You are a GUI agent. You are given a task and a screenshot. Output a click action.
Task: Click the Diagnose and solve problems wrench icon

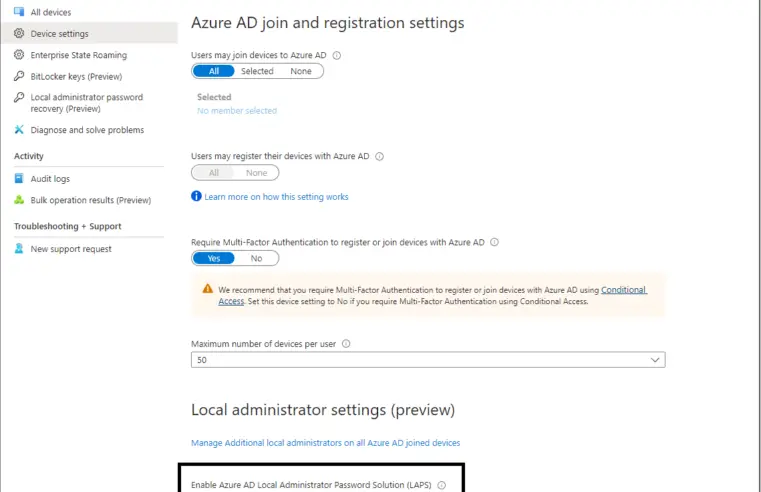(19, 130)
